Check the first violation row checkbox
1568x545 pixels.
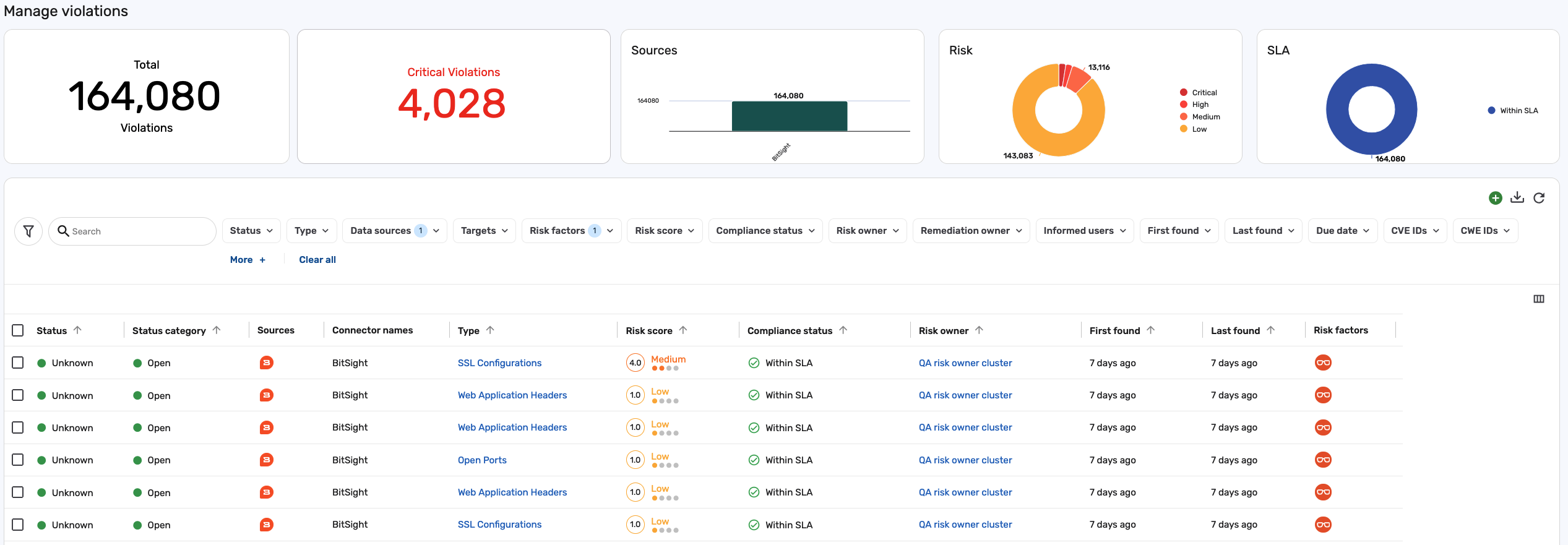[18, 363]
